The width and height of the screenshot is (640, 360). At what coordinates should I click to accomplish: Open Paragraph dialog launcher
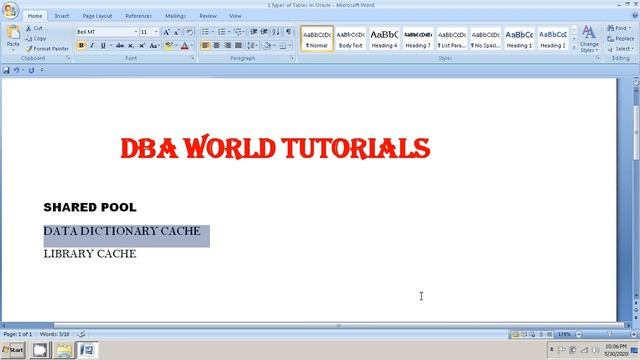point(292,58)
